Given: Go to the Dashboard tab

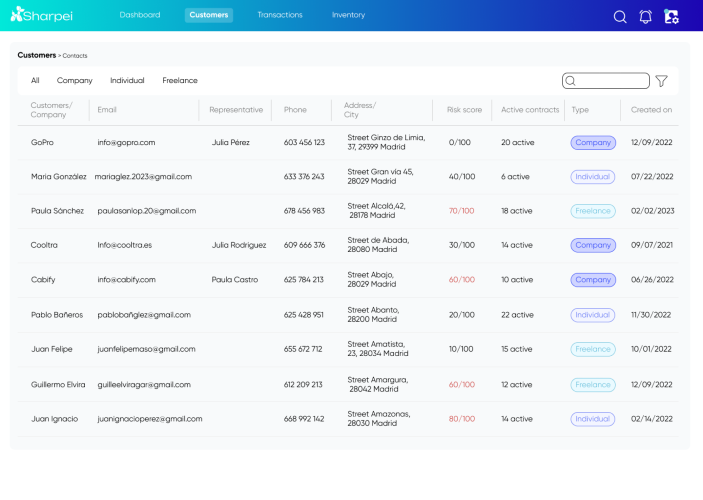Looking at the screenshot, I should pos(140,15).
